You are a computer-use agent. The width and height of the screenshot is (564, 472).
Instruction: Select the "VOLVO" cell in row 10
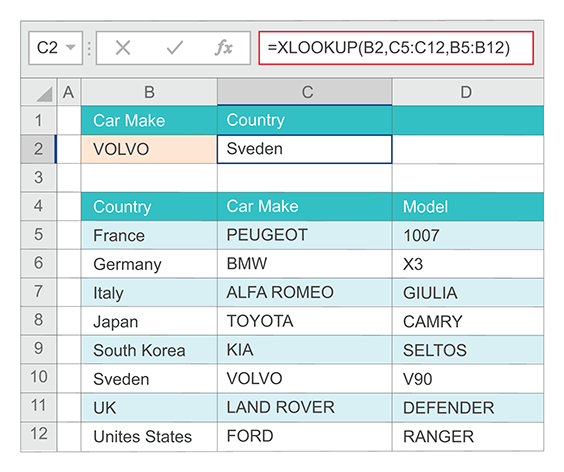pyautogui.click(x=305, y=378)
